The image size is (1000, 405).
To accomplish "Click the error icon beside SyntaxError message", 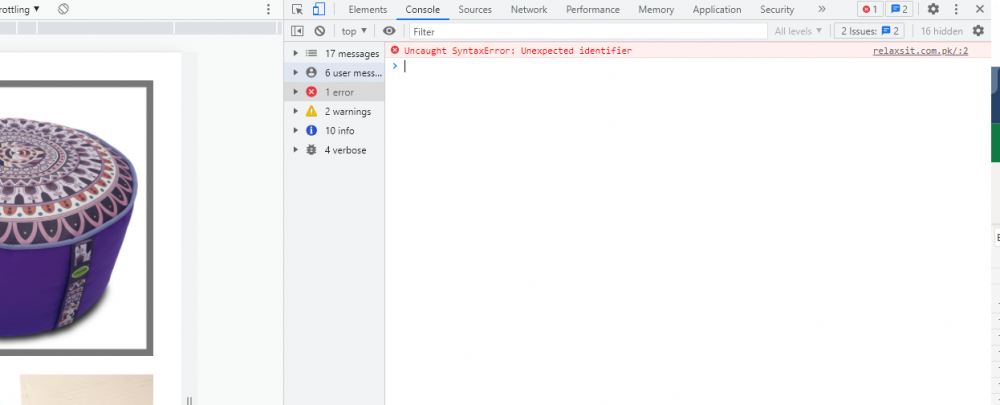I will point(395,50).
